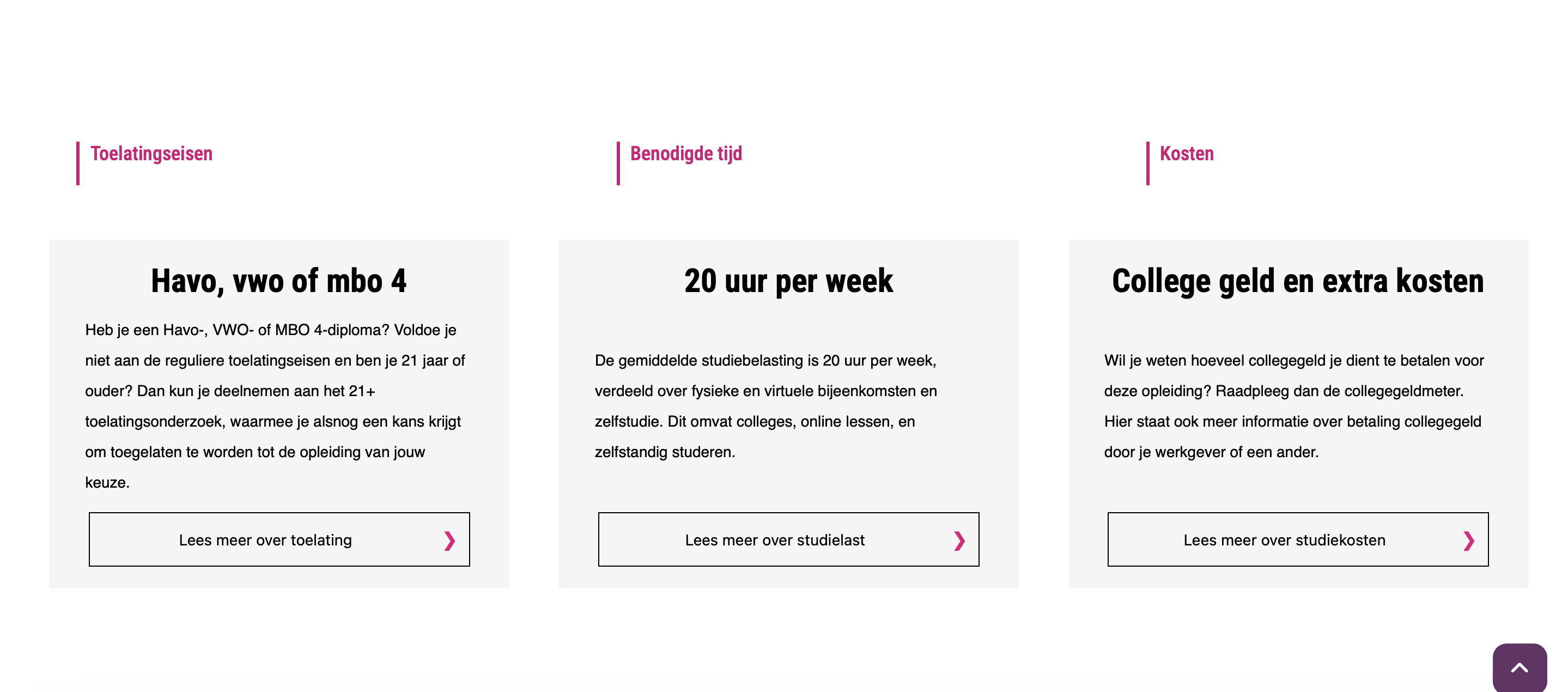1568x692 pixels.
Task: Select the 'Kosten' section heading
Action: point(1186,153)
